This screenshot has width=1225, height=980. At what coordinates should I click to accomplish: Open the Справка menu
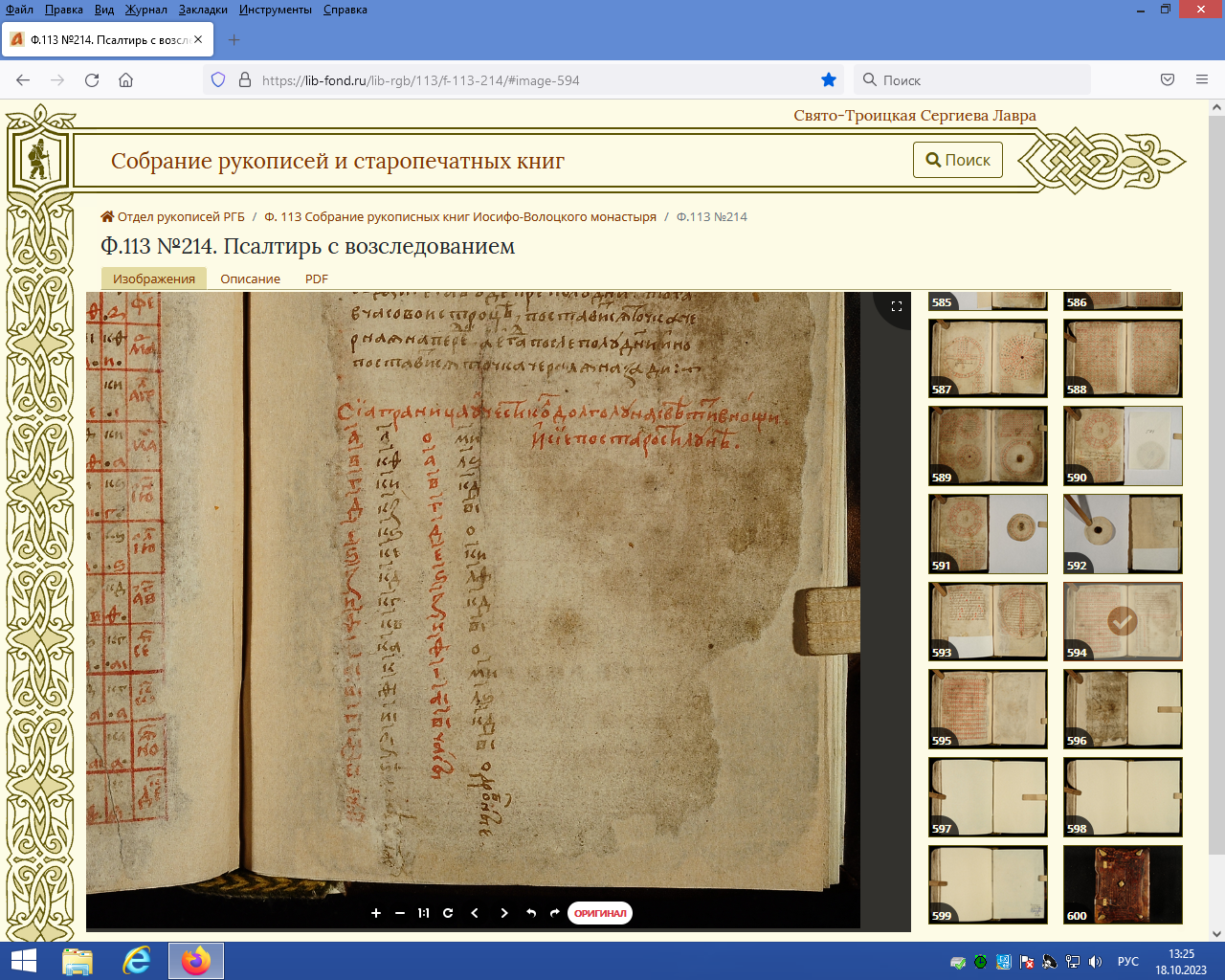click(x=345, y=10)
